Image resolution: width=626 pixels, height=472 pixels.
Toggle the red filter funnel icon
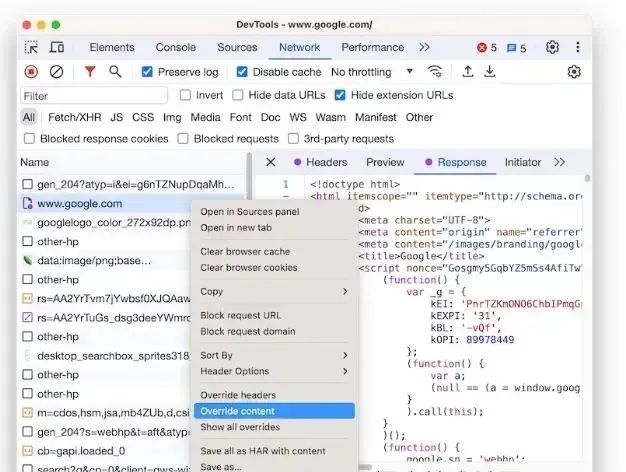tap(90, 71)
